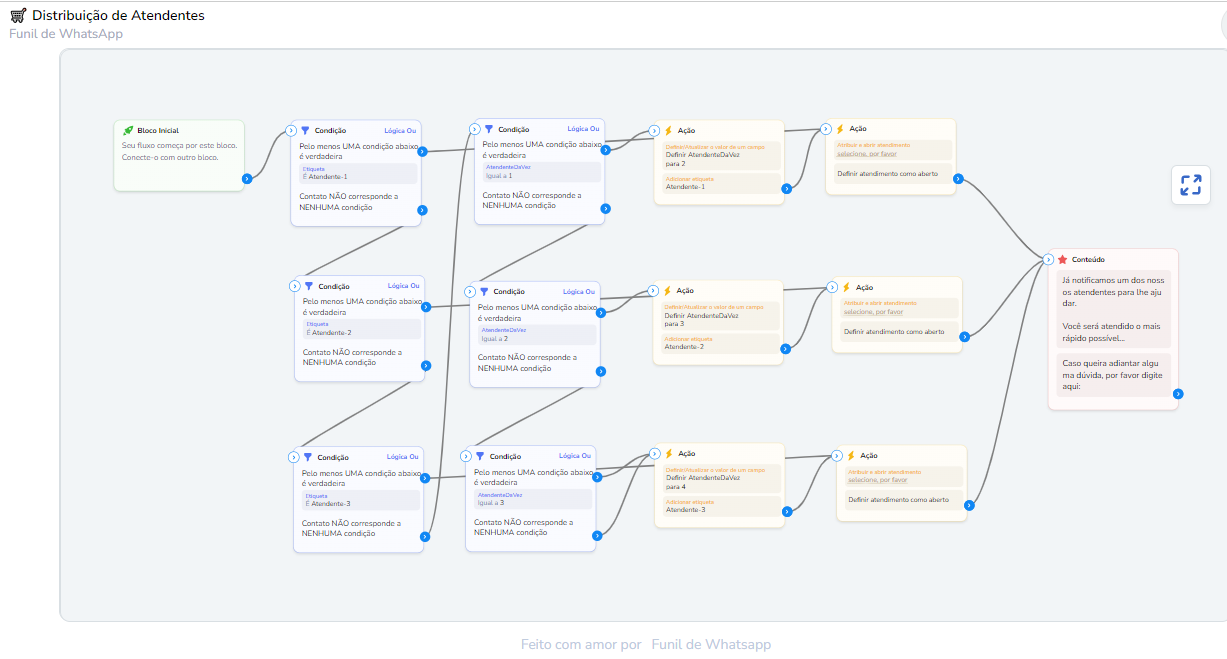The width and height of the screenshot is (1227, 659).
Task: Click the rocket icon in Bloco Inicial
Action: tap(128, 131)
